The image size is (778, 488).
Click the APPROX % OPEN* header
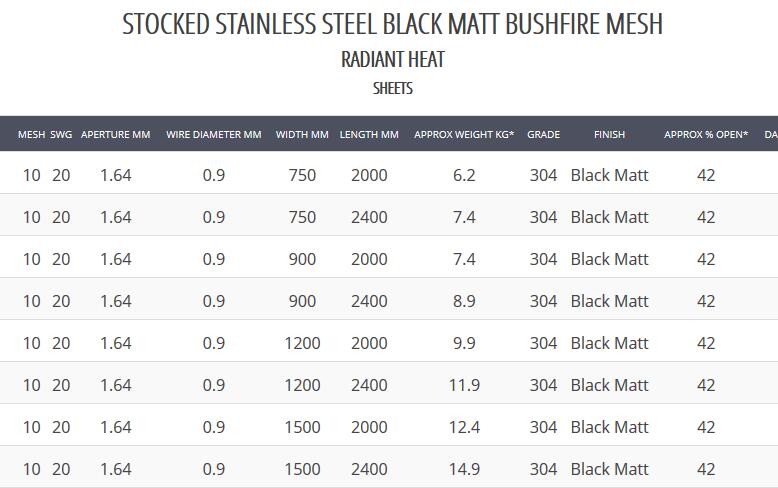tap(706, 134)
